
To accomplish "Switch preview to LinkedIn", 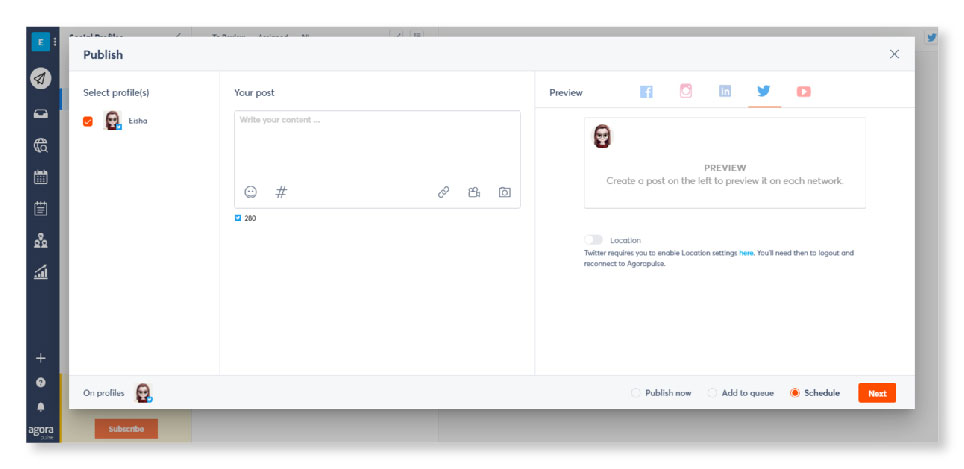I will (725, 92).
